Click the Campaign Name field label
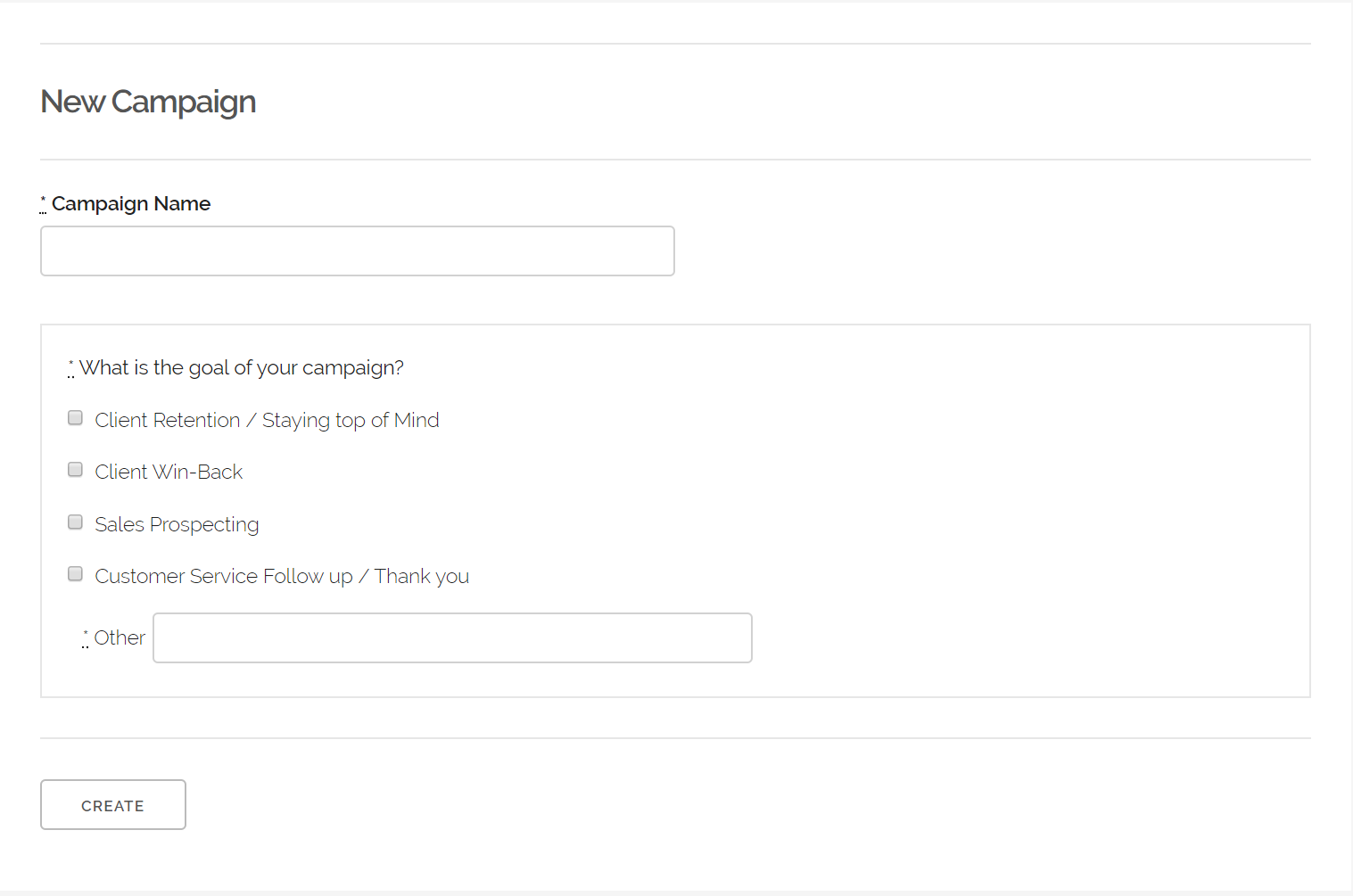The height and width of the screenshot is (896, 1353). [131, 203]
